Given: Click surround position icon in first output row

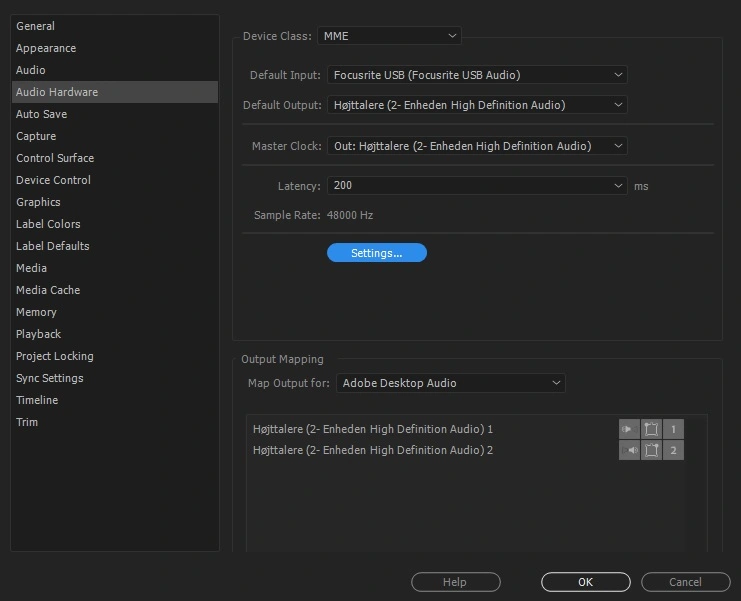Looking at the screenshot, I should [651, 429].
